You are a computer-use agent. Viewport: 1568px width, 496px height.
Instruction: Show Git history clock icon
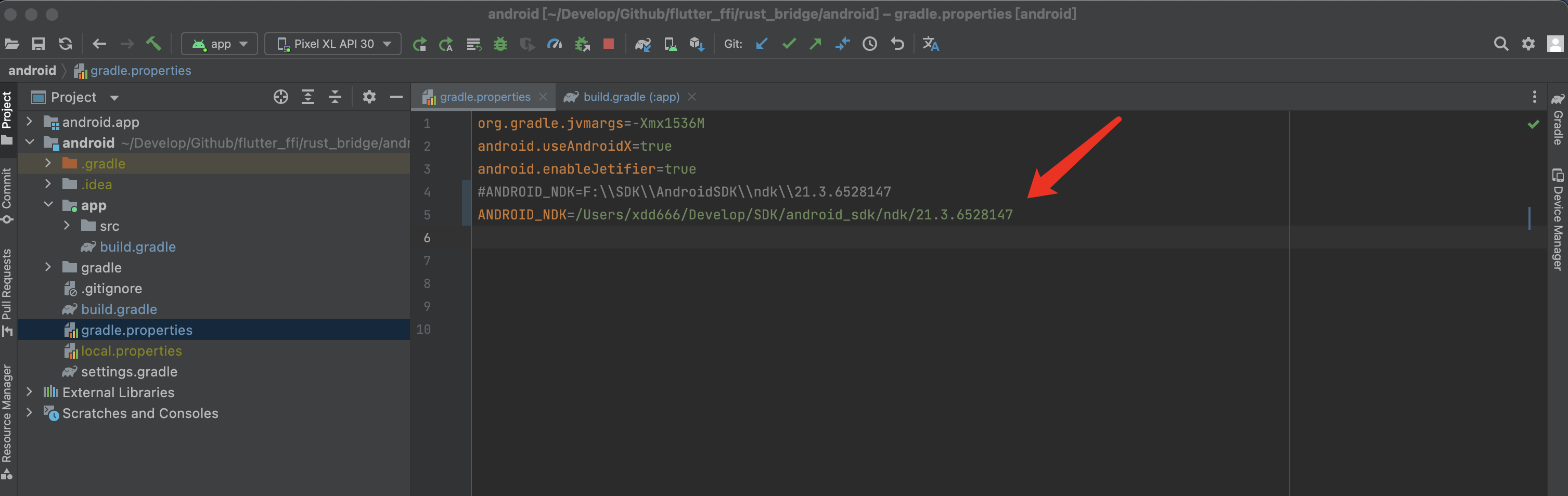tap(870, 44)
